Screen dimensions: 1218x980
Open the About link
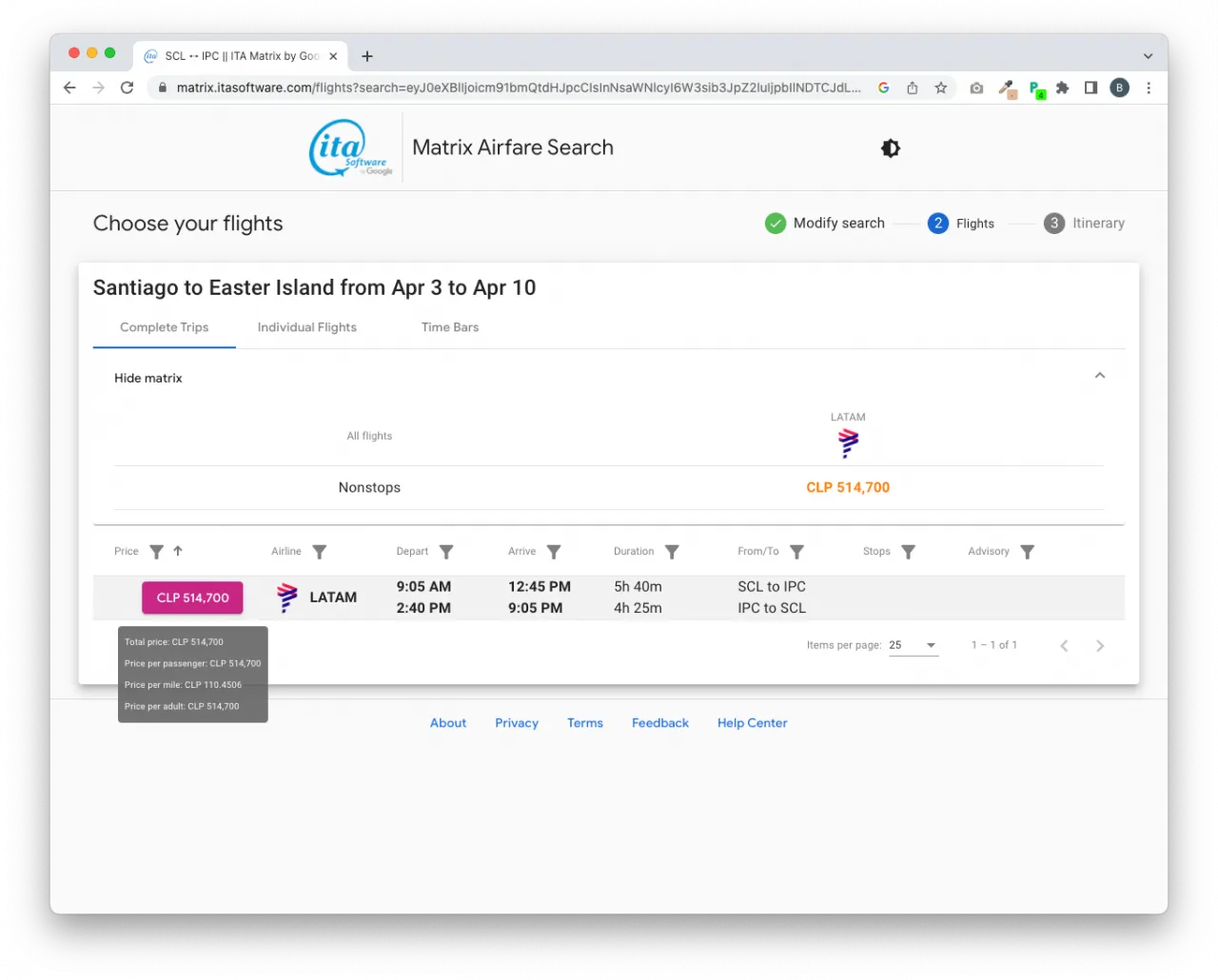pyautogui.click(x=448, y=723)
